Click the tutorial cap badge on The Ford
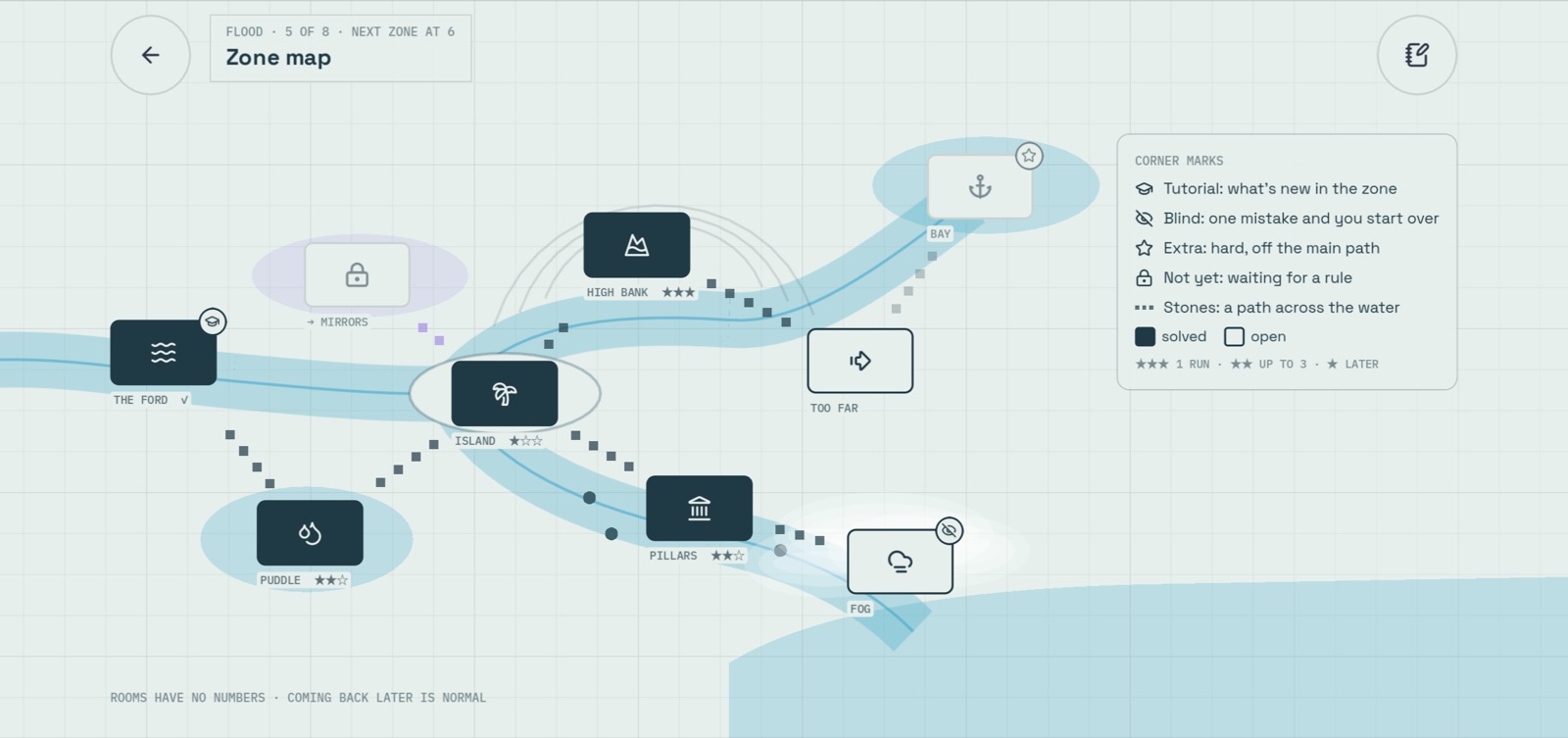 [213, 321]
